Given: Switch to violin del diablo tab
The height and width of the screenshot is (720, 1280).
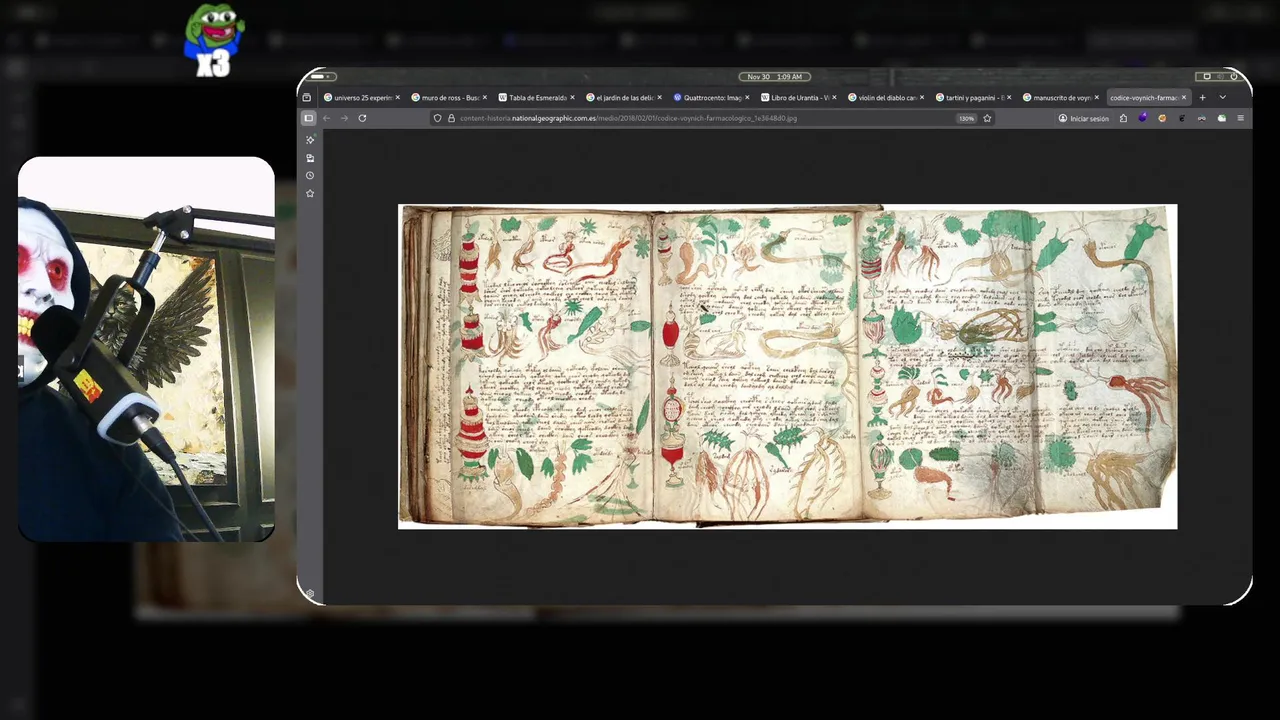Looking at the screenshot, I should pyautogui.click(x=886, y=98).
